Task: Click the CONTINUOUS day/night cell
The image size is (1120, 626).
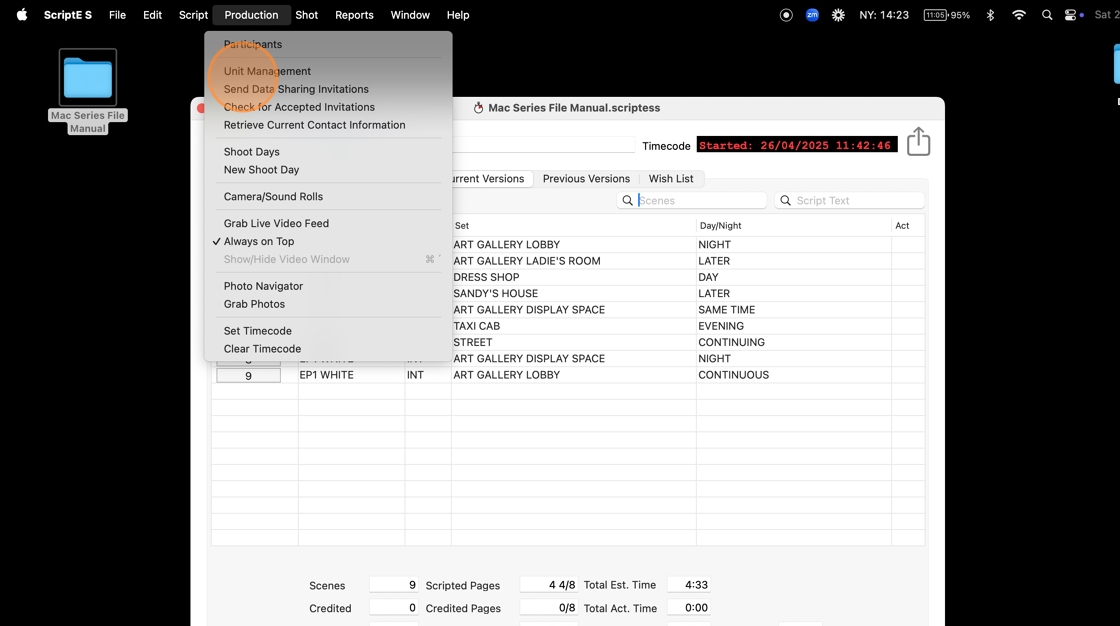Action: click(x=794, y=375)
